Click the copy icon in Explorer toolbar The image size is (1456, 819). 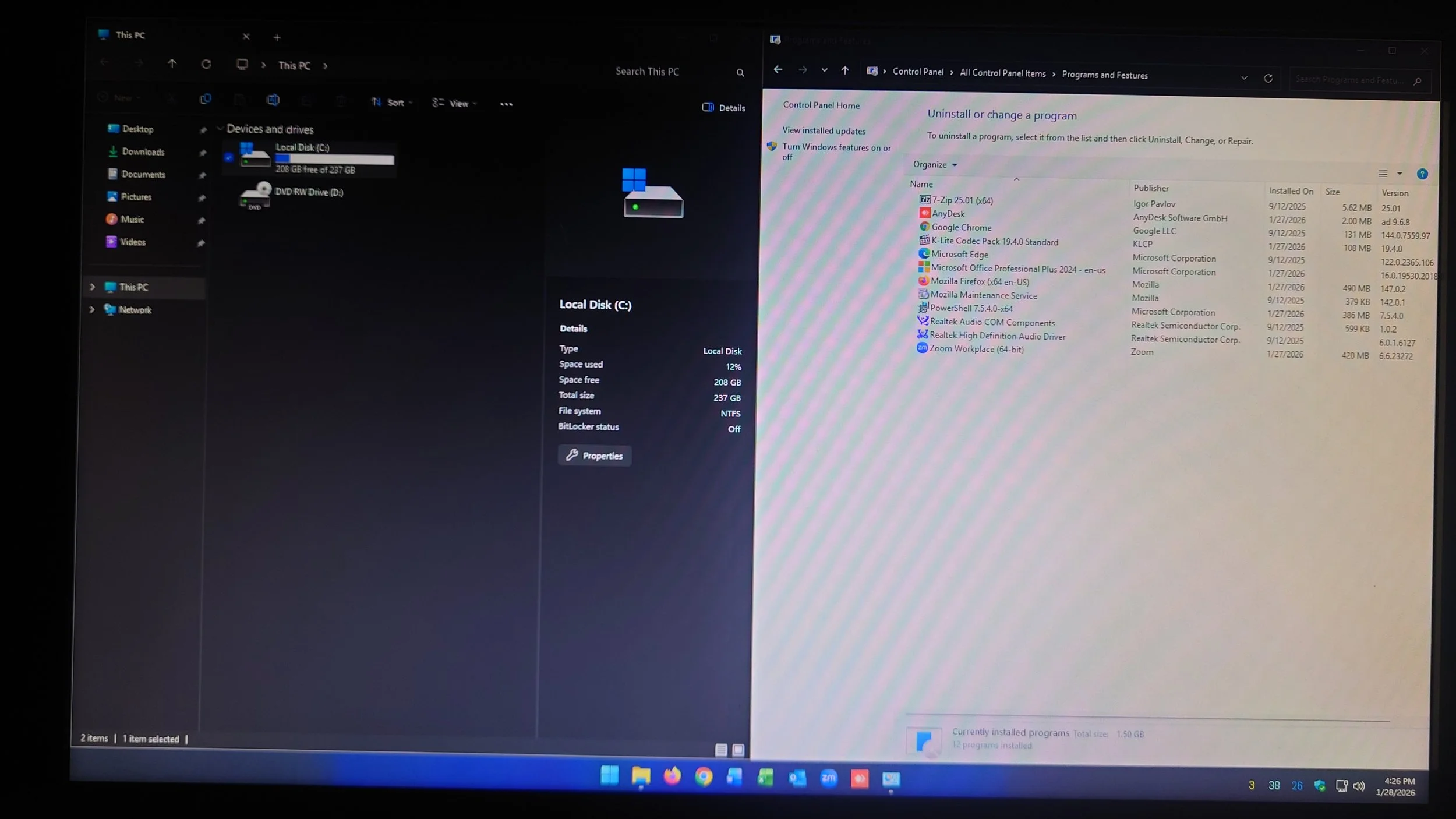205,99
